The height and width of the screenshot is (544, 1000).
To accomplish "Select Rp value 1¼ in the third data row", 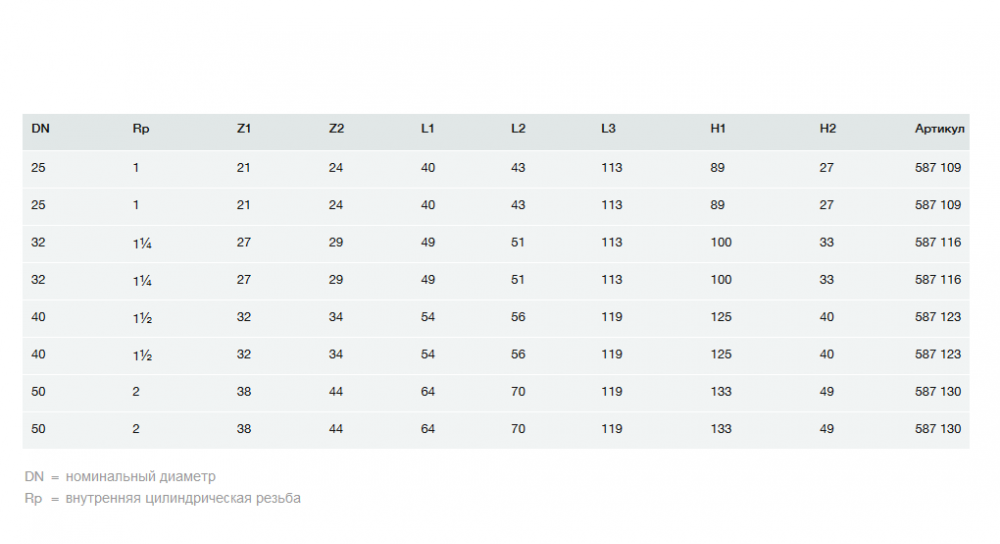I will (x=141, y=242).
